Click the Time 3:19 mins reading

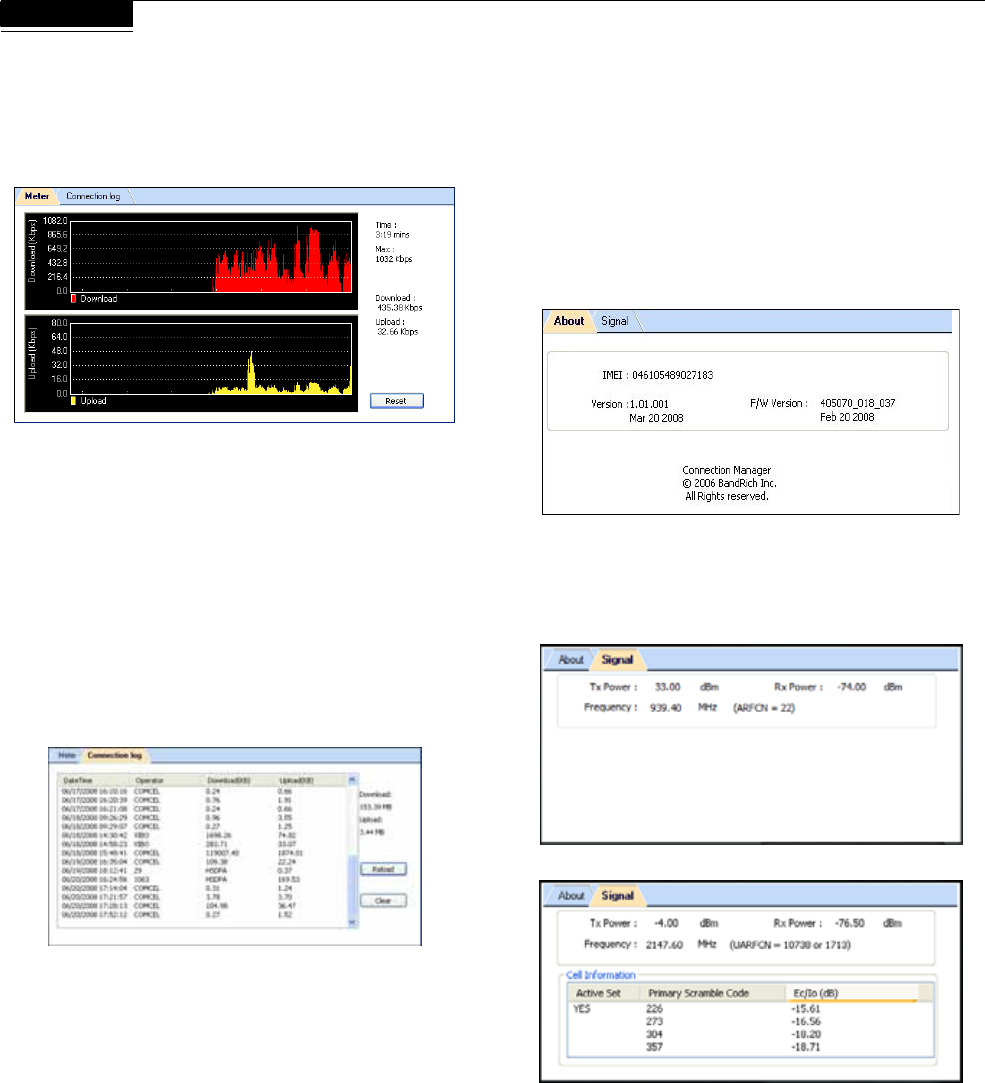click(392, 230)
